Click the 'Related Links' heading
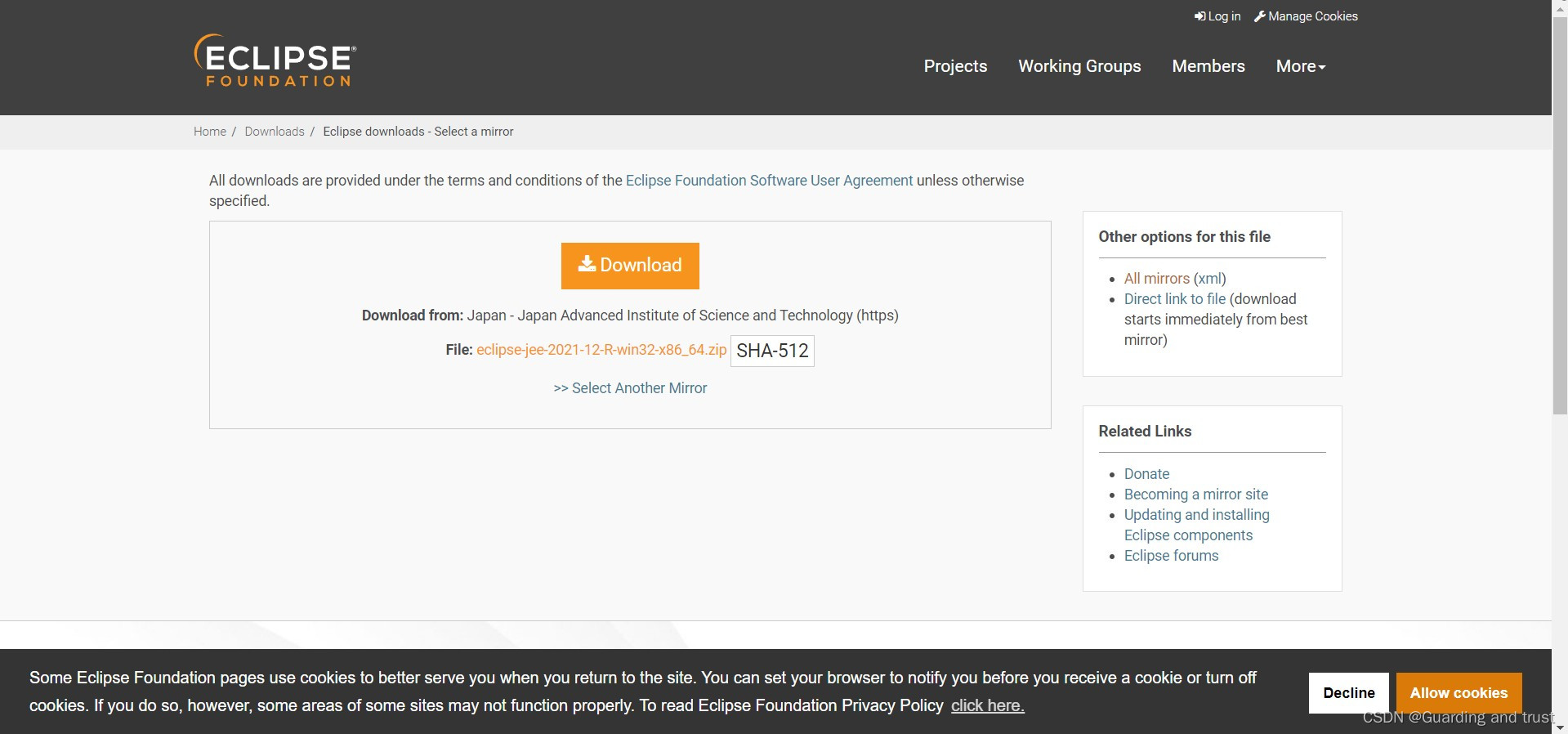1568x734 pixels. [1145, 432]
